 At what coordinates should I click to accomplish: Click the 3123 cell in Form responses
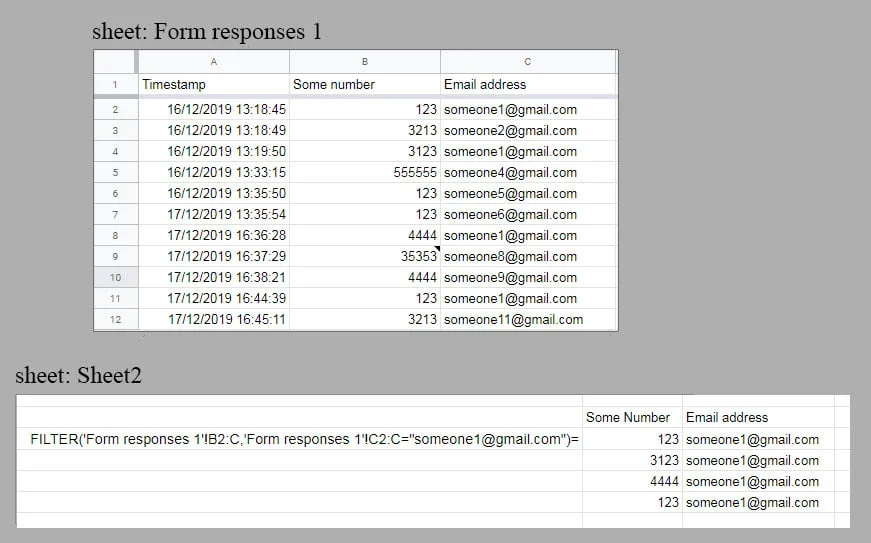tap(365, 152)
